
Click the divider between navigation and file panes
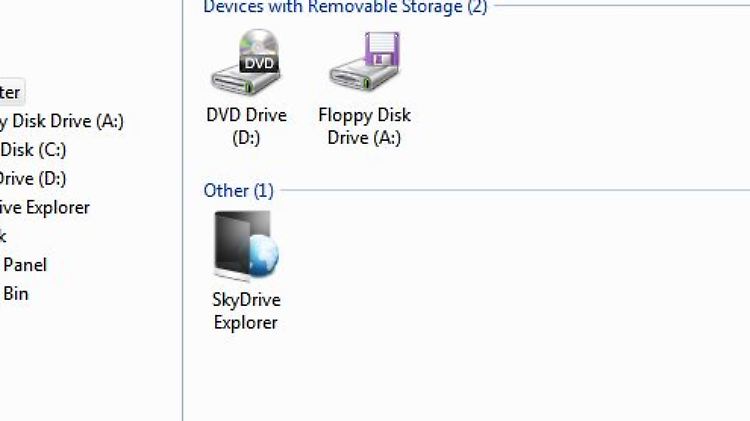point(183,250)
